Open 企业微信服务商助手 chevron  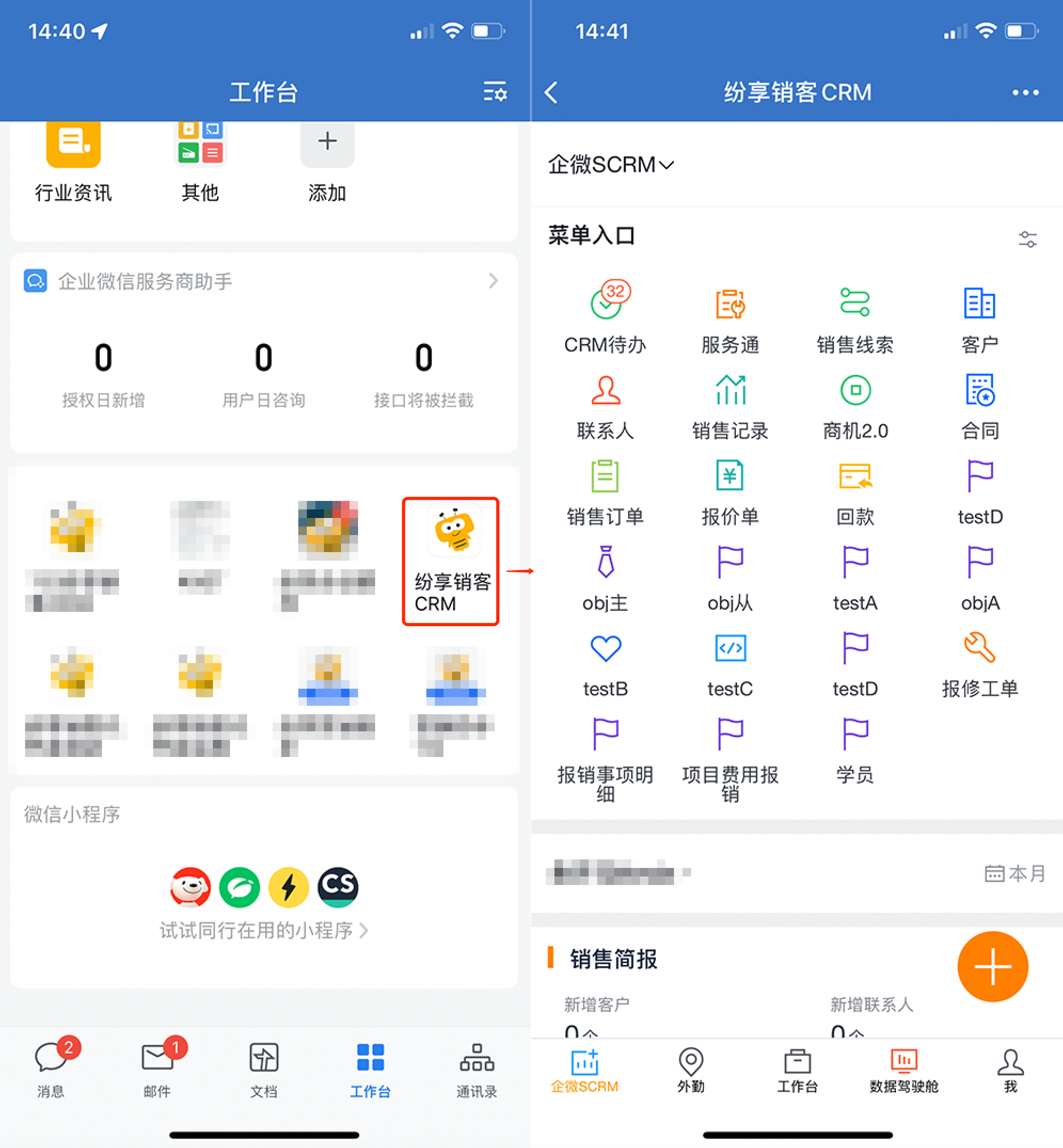click(x=493, y=281)
